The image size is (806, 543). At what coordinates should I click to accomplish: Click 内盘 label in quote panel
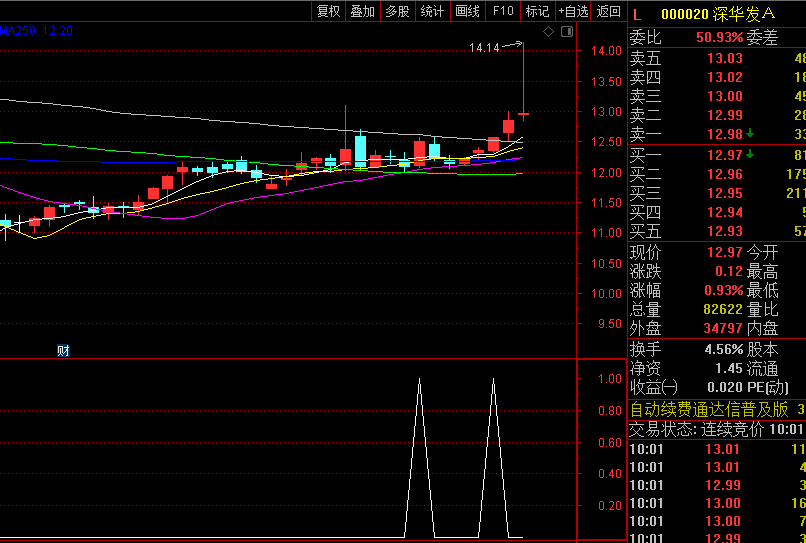(762, 328)
